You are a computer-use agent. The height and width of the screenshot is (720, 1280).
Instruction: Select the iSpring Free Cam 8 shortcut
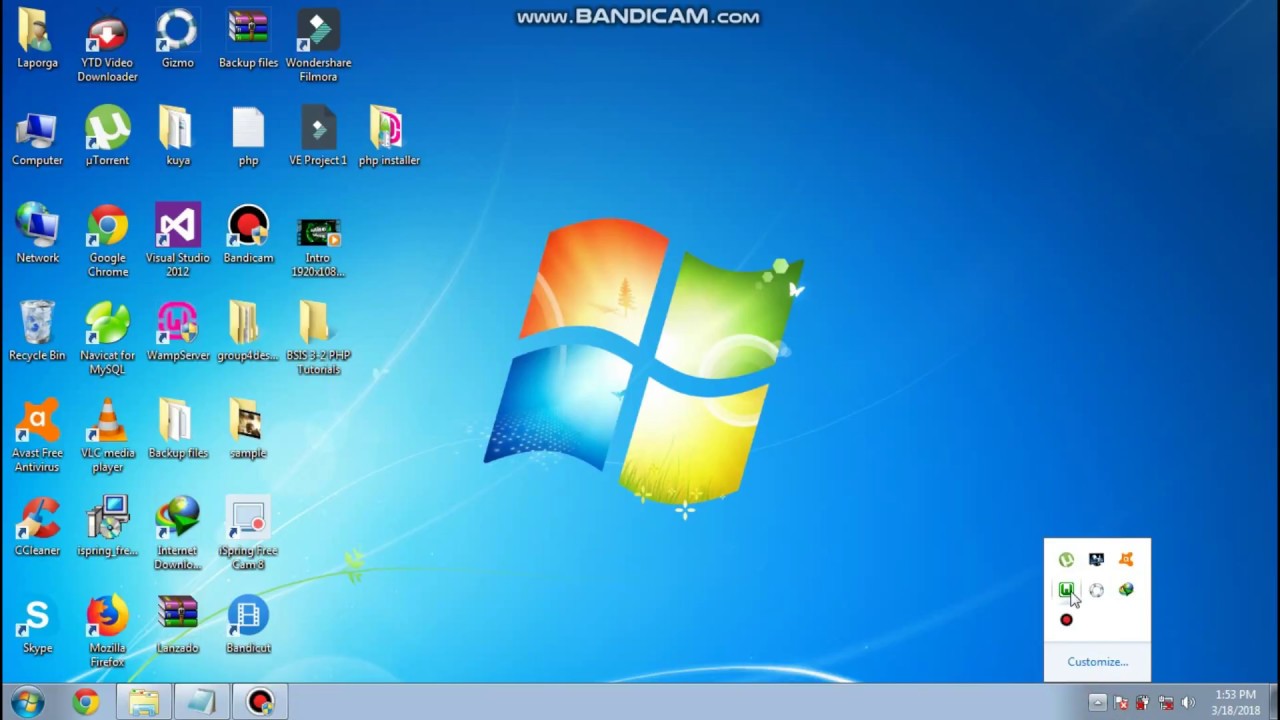coord(248,535)
